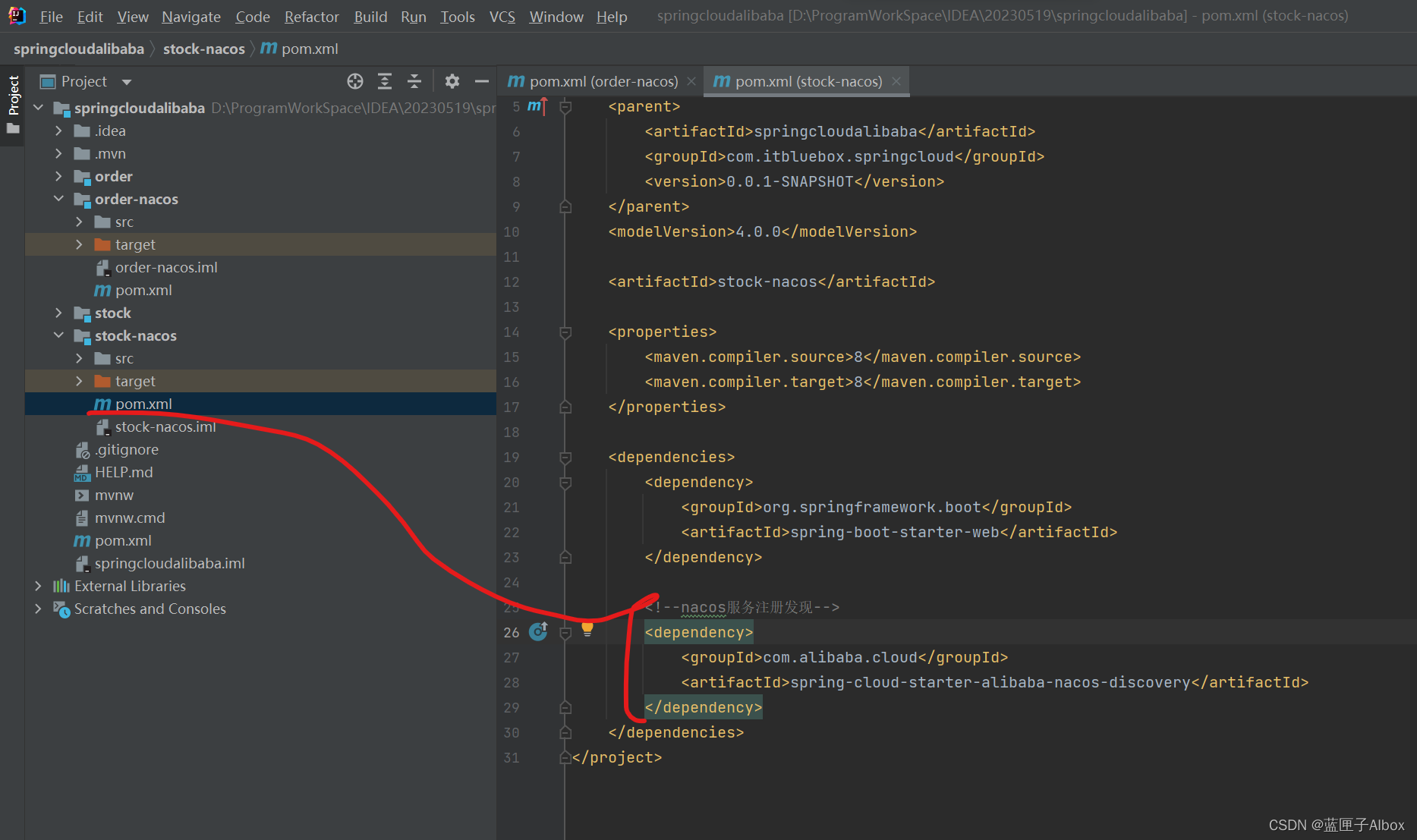
Task: Open the Window menu
Action: point(556,16)
